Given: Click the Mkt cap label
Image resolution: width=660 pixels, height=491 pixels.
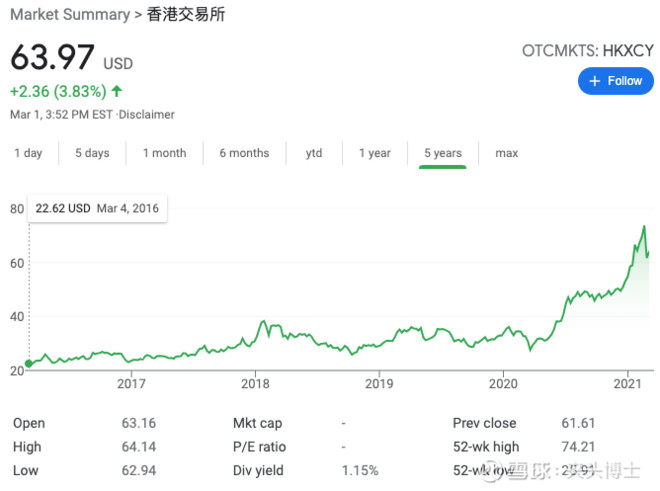Looking at the screenshot, I should pos(257,423).
